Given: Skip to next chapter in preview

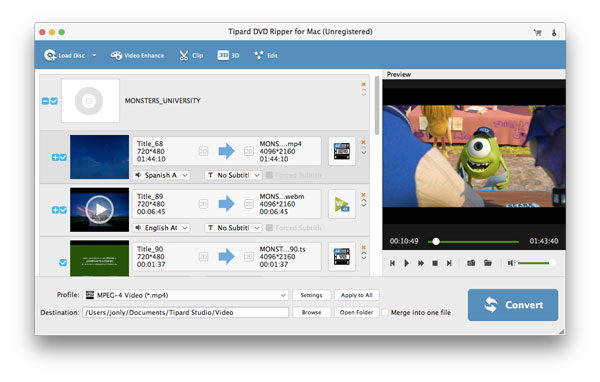Looking at the screenshot, I should (x=449, y=263).
